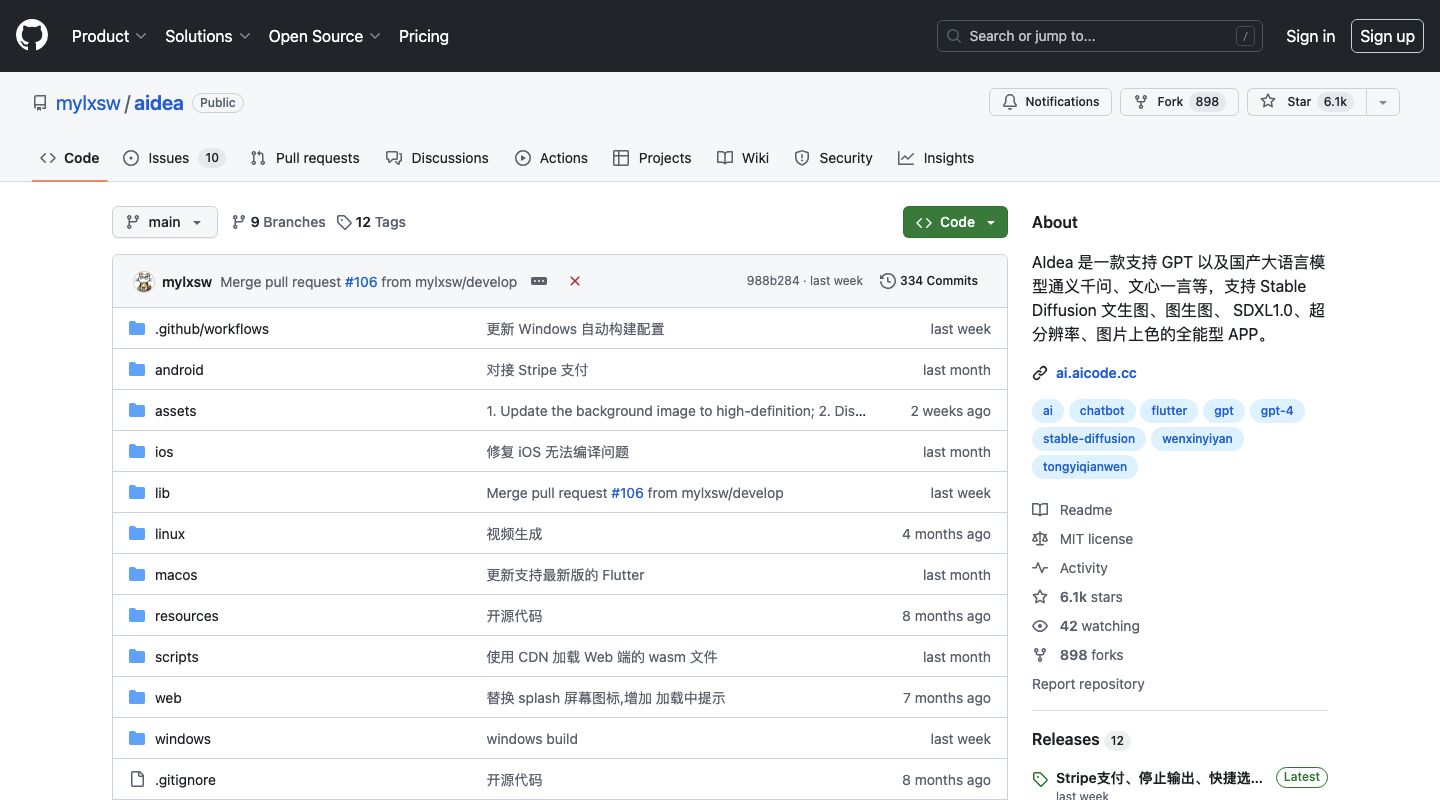The width and height of the screenshot is (1440, 800).
Task: Toggle repository Notifications
Action: click(x=1050, y=102)
